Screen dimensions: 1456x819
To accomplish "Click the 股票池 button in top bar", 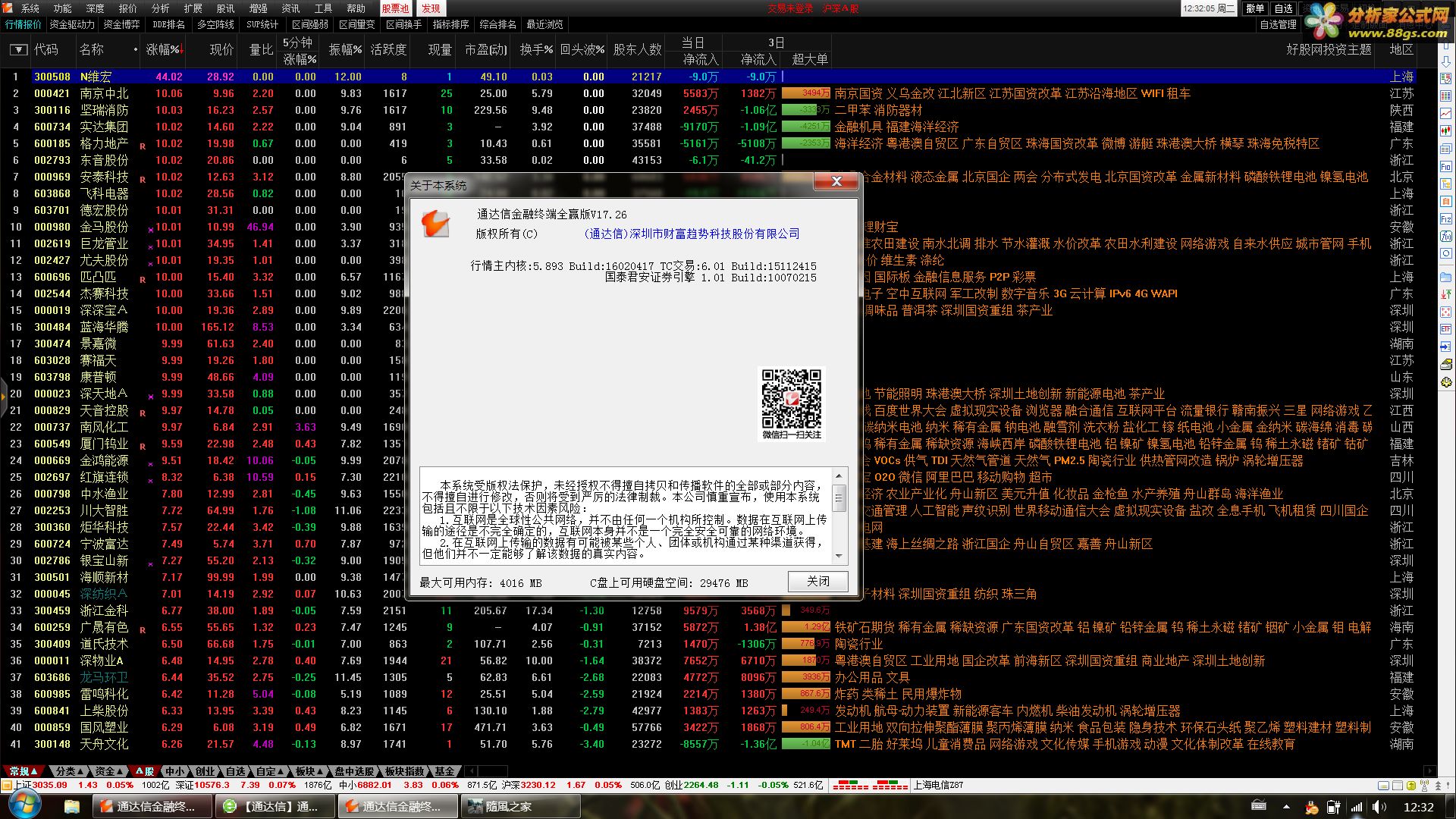I will coord(395,8).
